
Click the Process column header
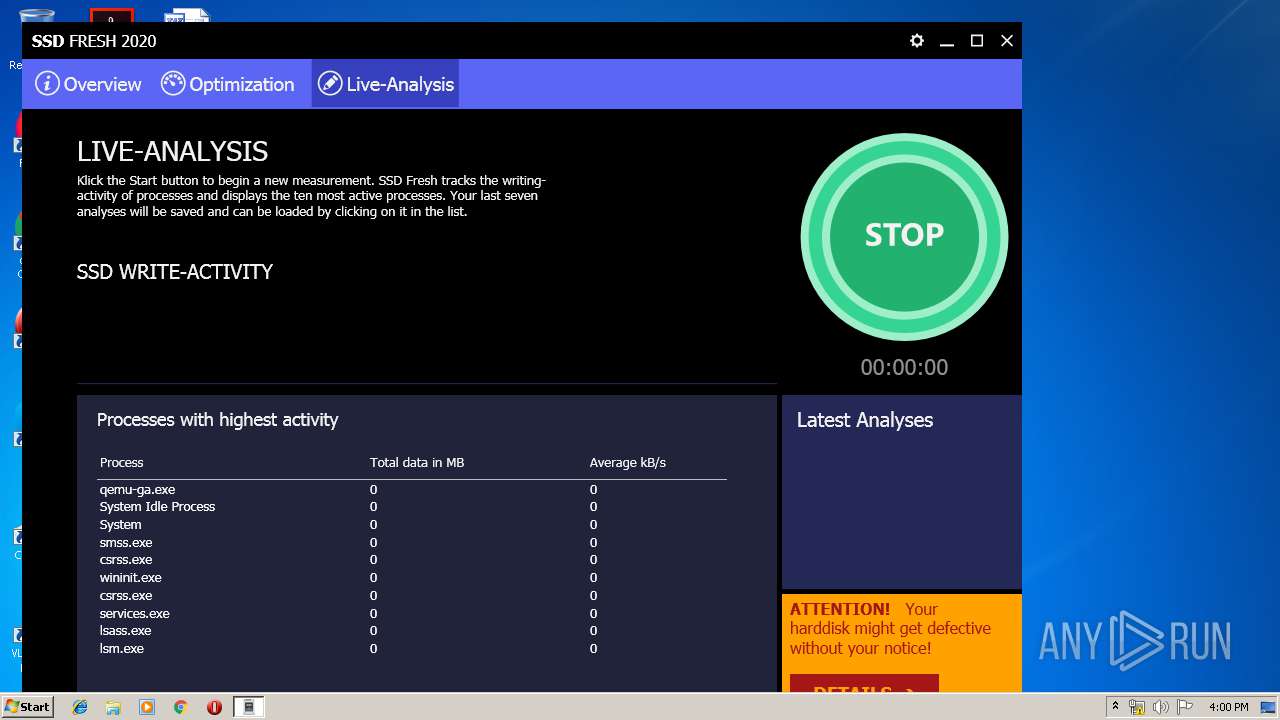(121, 462)
